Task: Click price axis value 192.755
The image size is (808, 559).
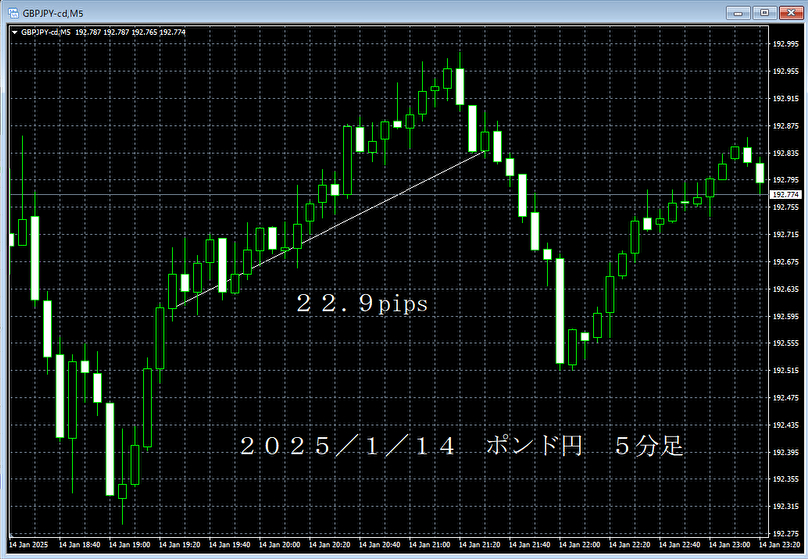Action: point(786,208)
